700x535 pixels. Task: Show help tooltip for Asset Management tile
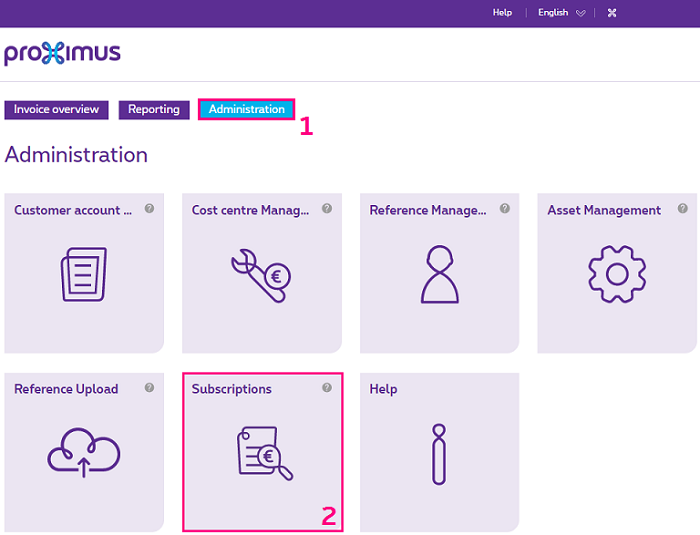pyautogui.click(x=683, y=209)
